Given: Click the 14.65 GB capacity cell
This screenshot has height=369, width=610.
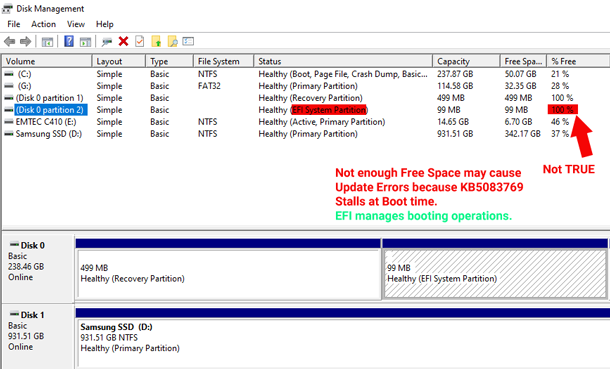Looking at the screenshot, I should tap(453, 122).
